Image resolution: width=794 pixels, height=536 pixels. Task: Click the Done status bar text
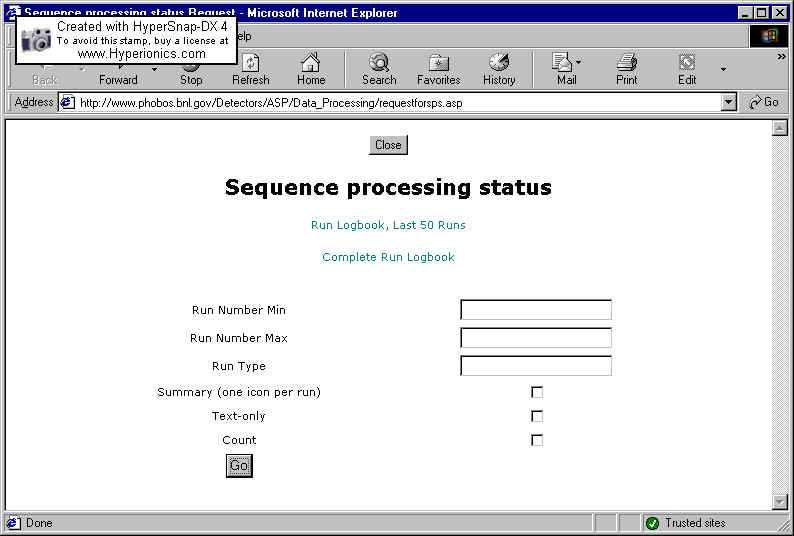click(x=39, y=523)
